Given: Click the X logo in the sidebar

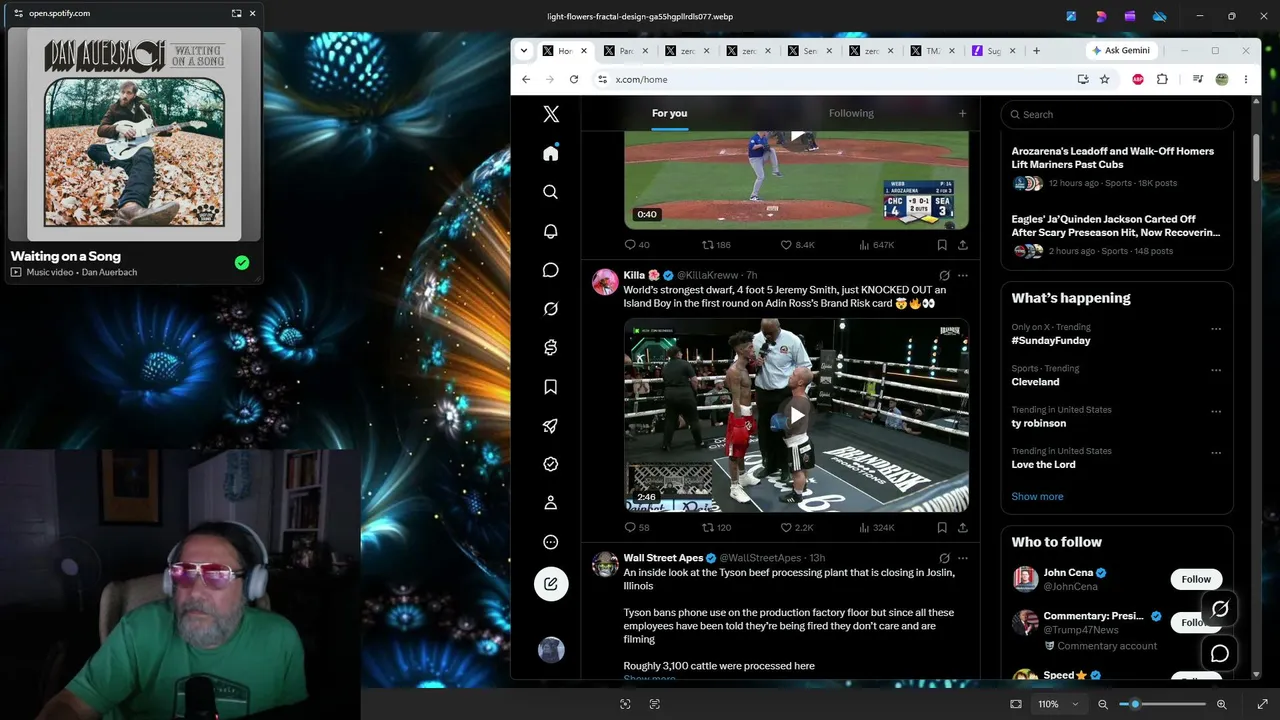Looking at the screenshot, I should [x=551, y=114].
